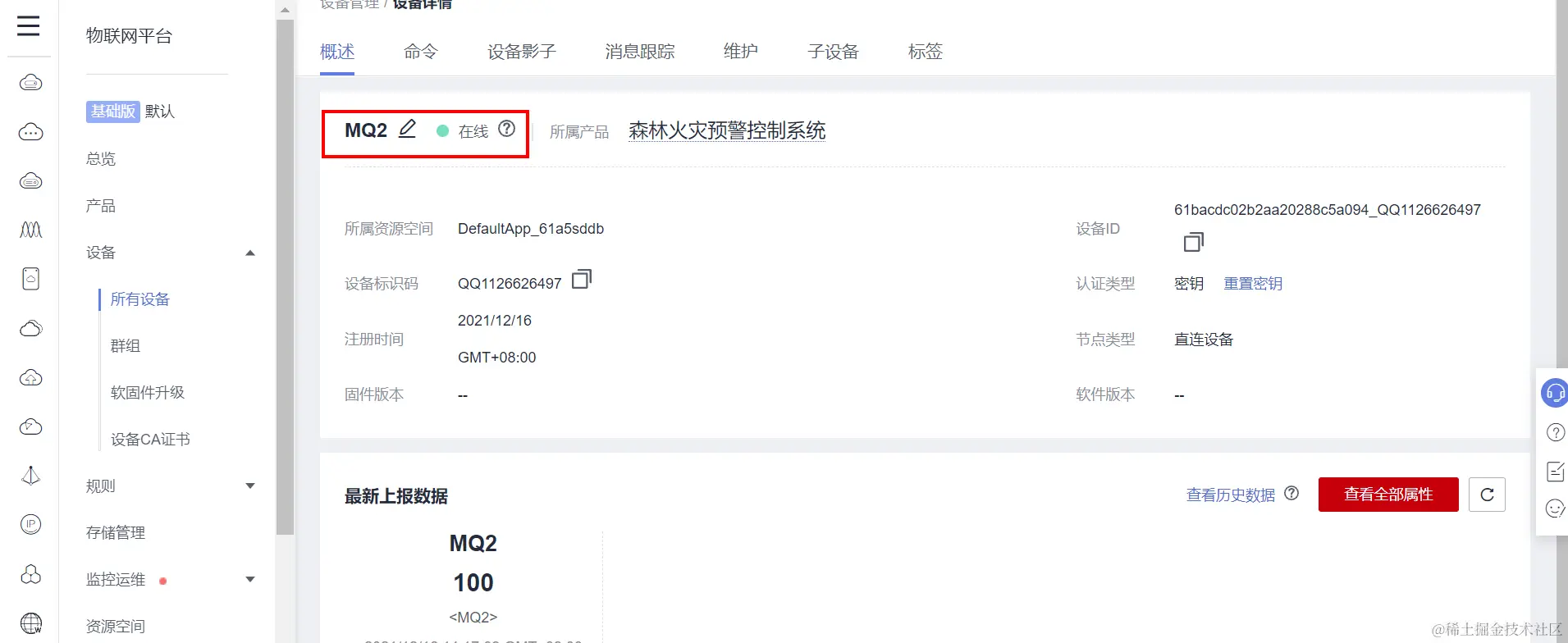Click the pyramid-shaped icon in left rail
The height and width of the screenshot is (643, 1568).
pyautogui.click(x=30, y=476)
